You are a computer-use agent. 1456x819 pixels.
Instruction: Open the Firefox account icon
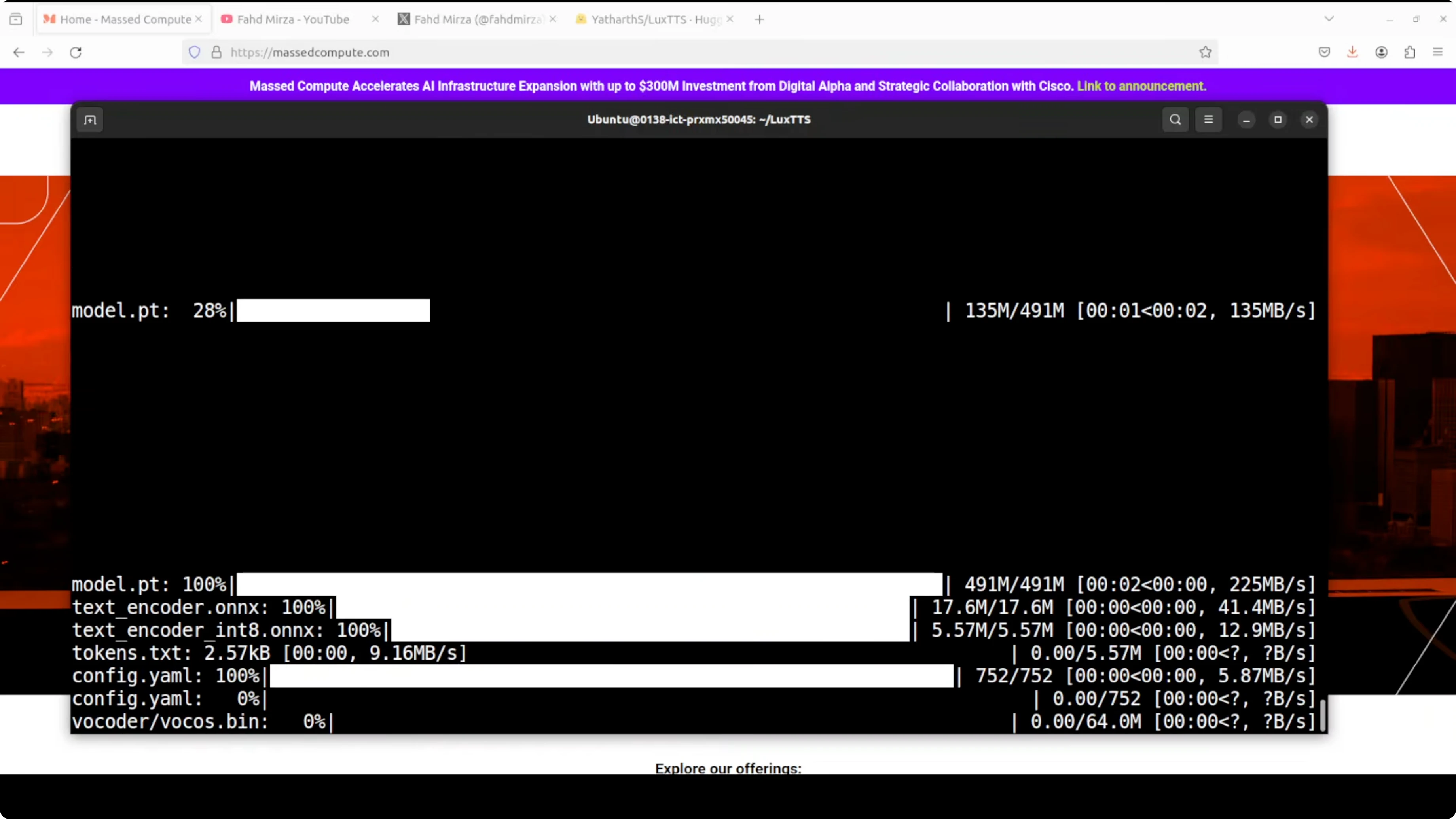1381,53
